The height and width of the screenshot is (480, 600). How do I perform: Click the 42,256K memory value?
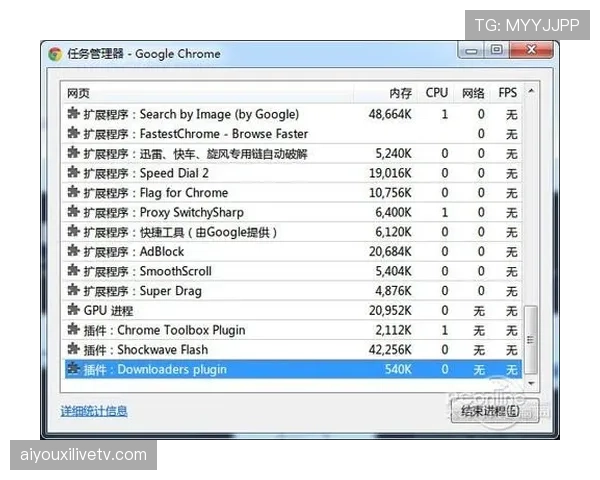(x=390, y=349)
